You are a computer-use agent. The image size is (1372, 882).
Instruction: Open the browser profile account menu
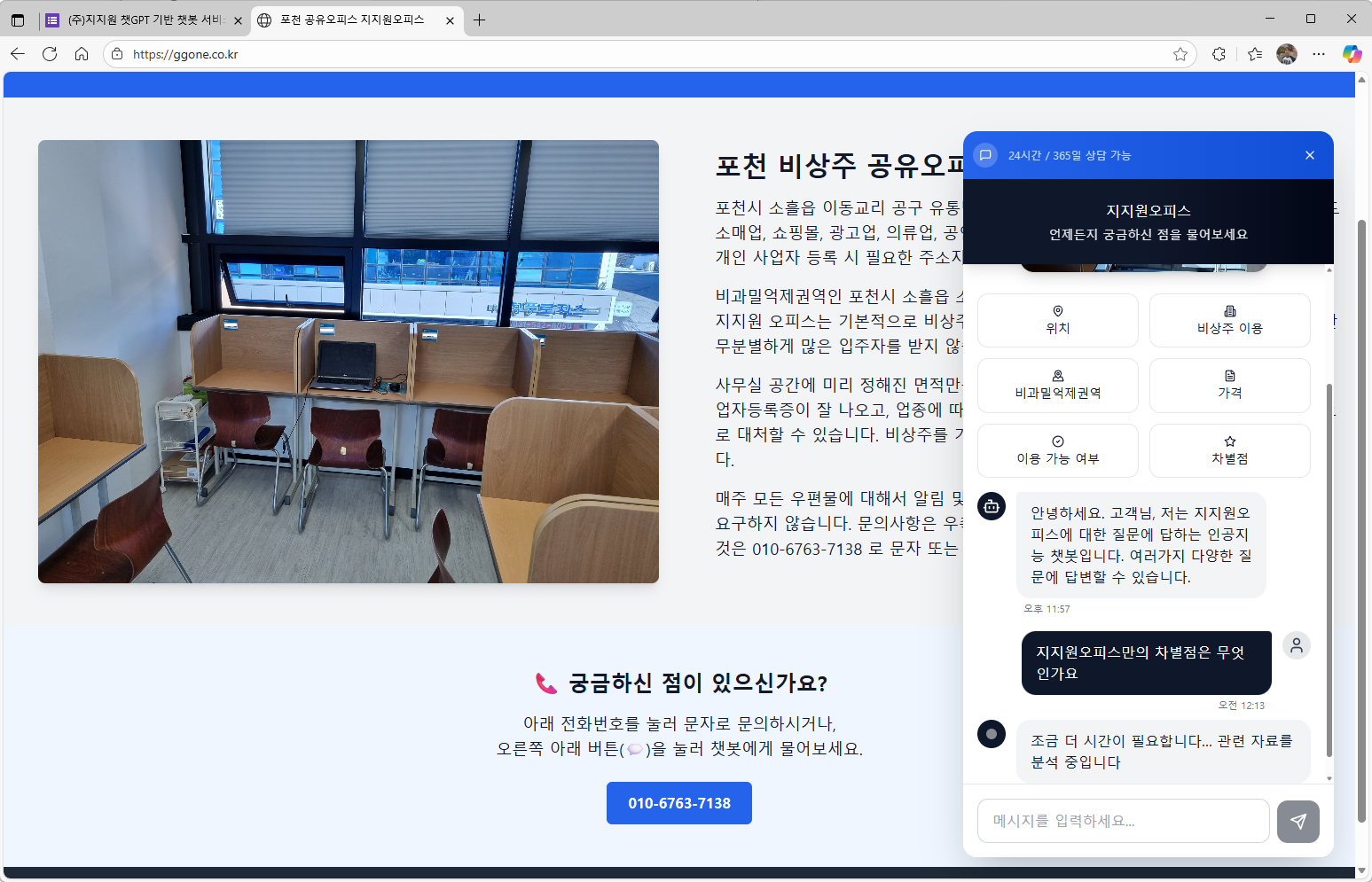click(1287, 54)
